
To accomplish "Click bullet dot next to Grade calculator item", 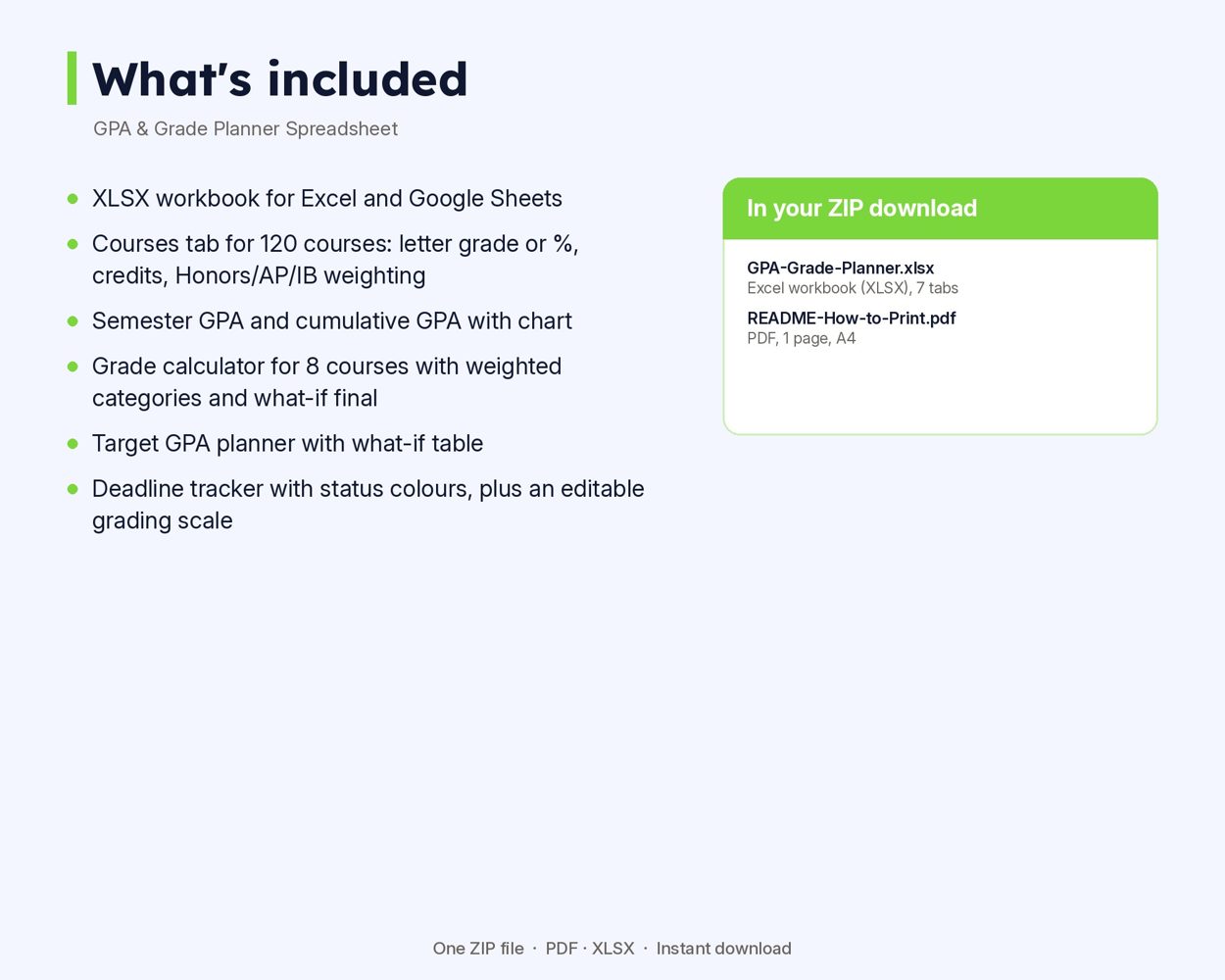I will (x=73, y=367).
